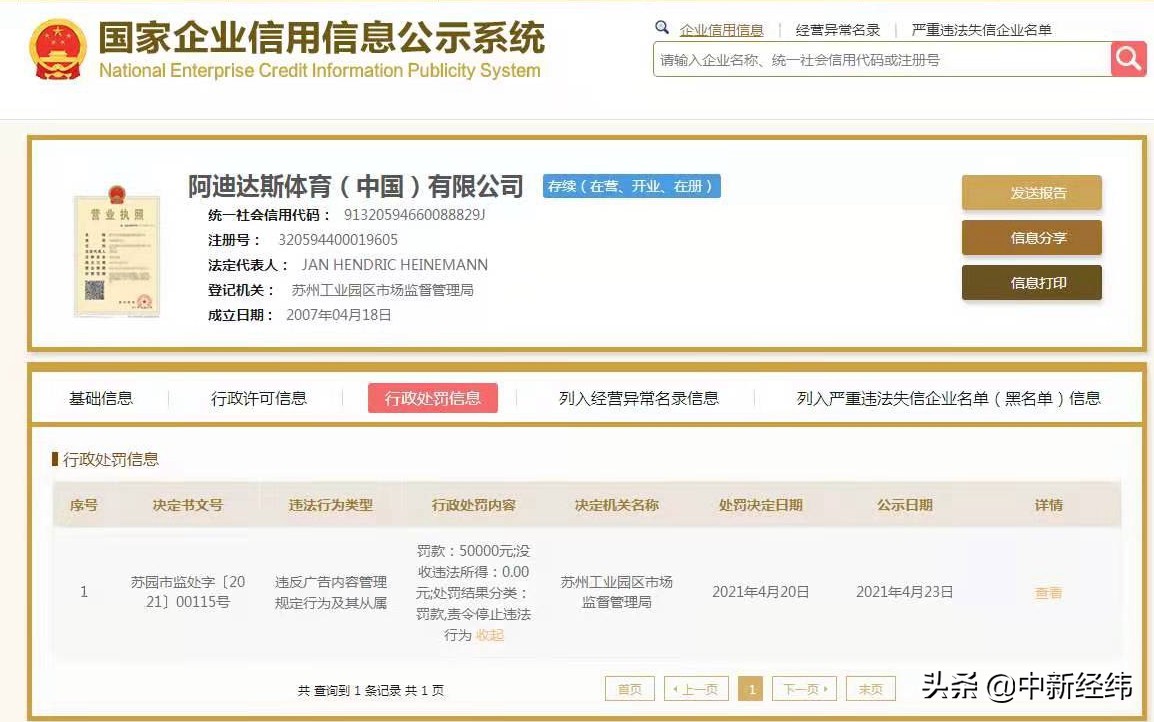Click the 2021年4月23日 publication date cell
The height and width of the screenshot is (722, 1154).
(x=905, y=592)
